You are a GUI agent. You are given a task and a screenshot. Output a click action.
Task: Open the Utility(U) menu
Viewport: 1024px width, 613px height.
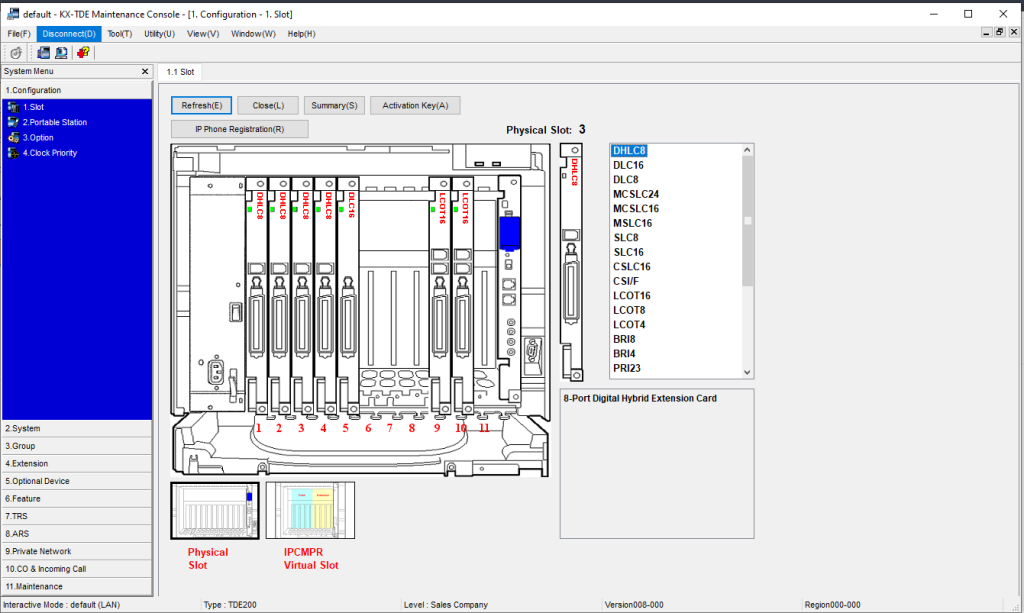click(x=159, y=34)
